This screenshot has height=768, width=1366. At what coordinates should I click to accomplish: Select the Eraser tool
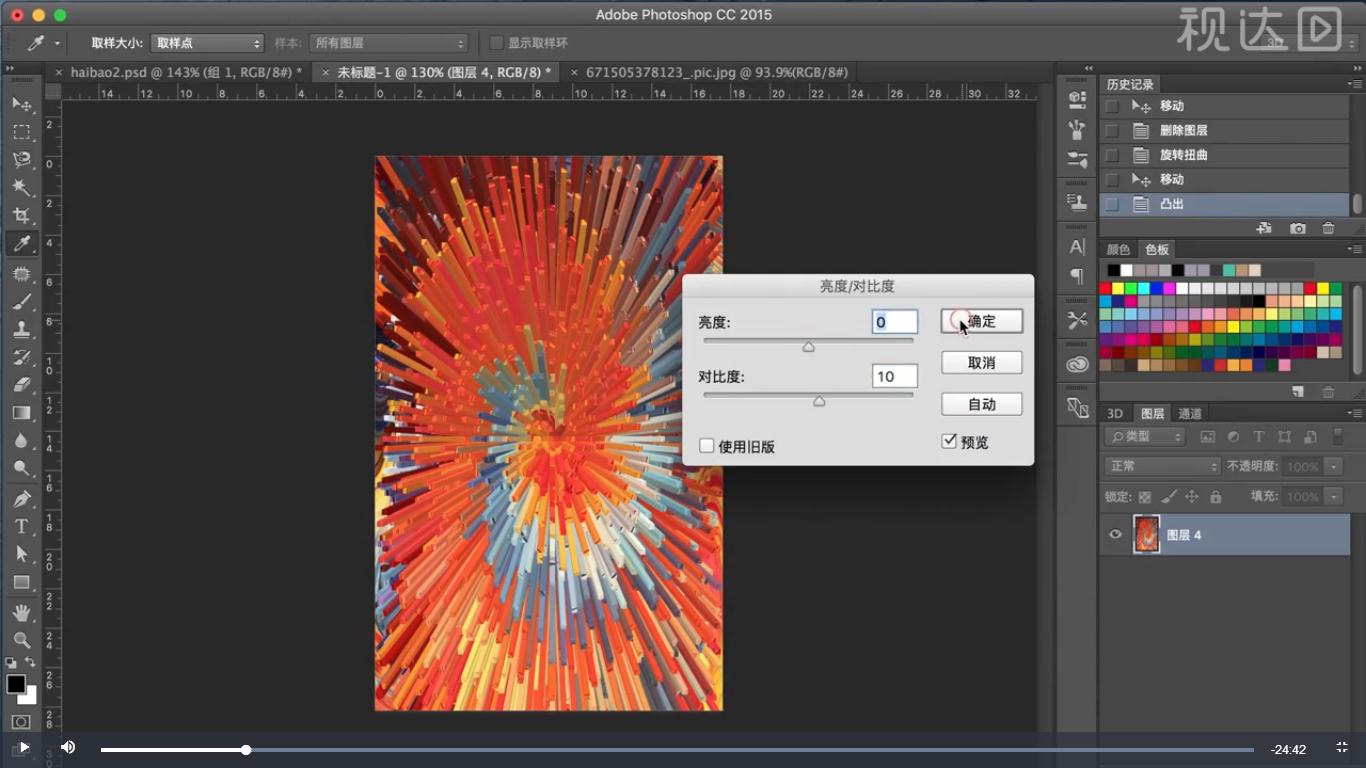click(x=21, y=385)
